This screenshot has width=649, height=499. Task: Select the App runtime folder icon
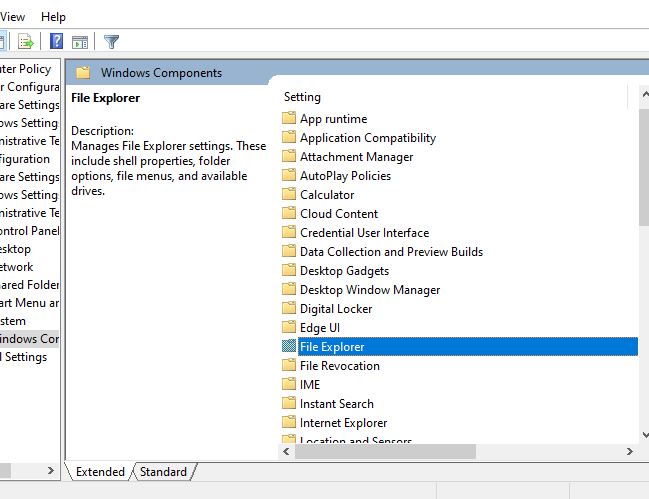(289, 118)
